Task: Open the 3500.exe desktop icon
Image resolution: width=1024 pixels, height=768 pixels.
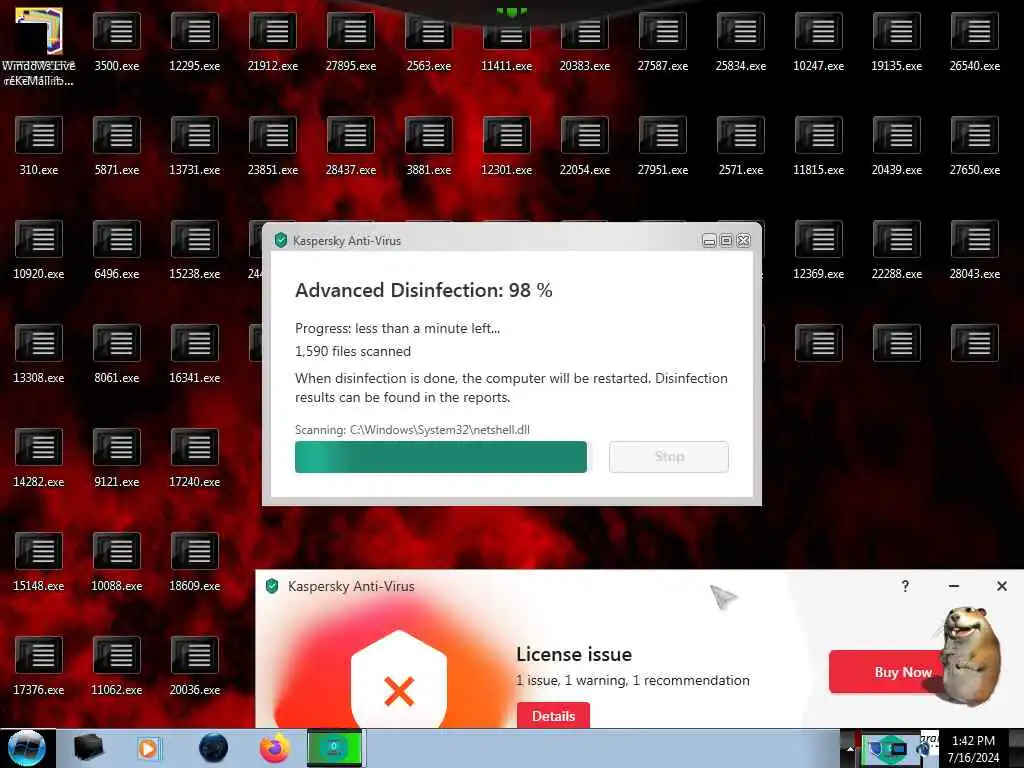Action: tap(117, 31)
